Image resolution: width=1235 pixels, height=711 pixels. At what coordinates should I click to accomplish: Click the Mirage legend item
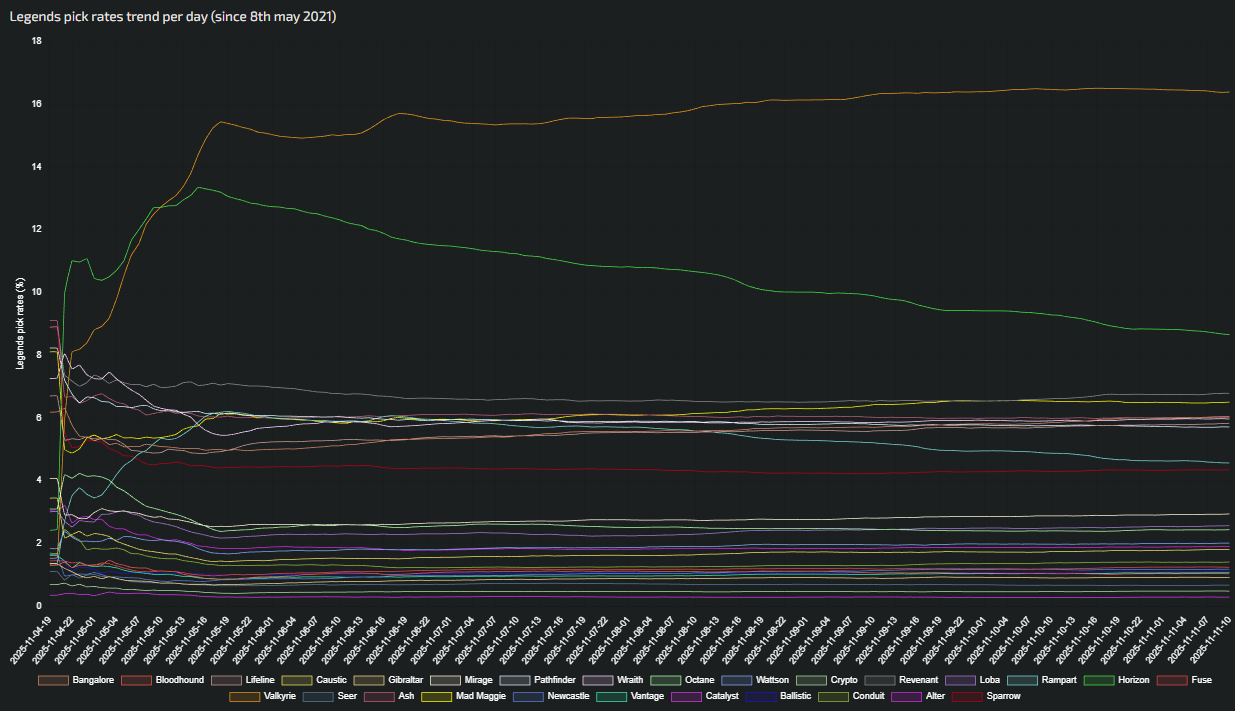(x=478, y=680)
